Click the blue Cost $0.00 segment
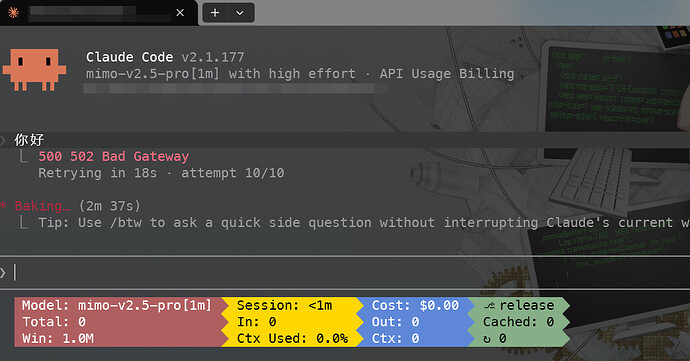 click(x=415, y=322)
